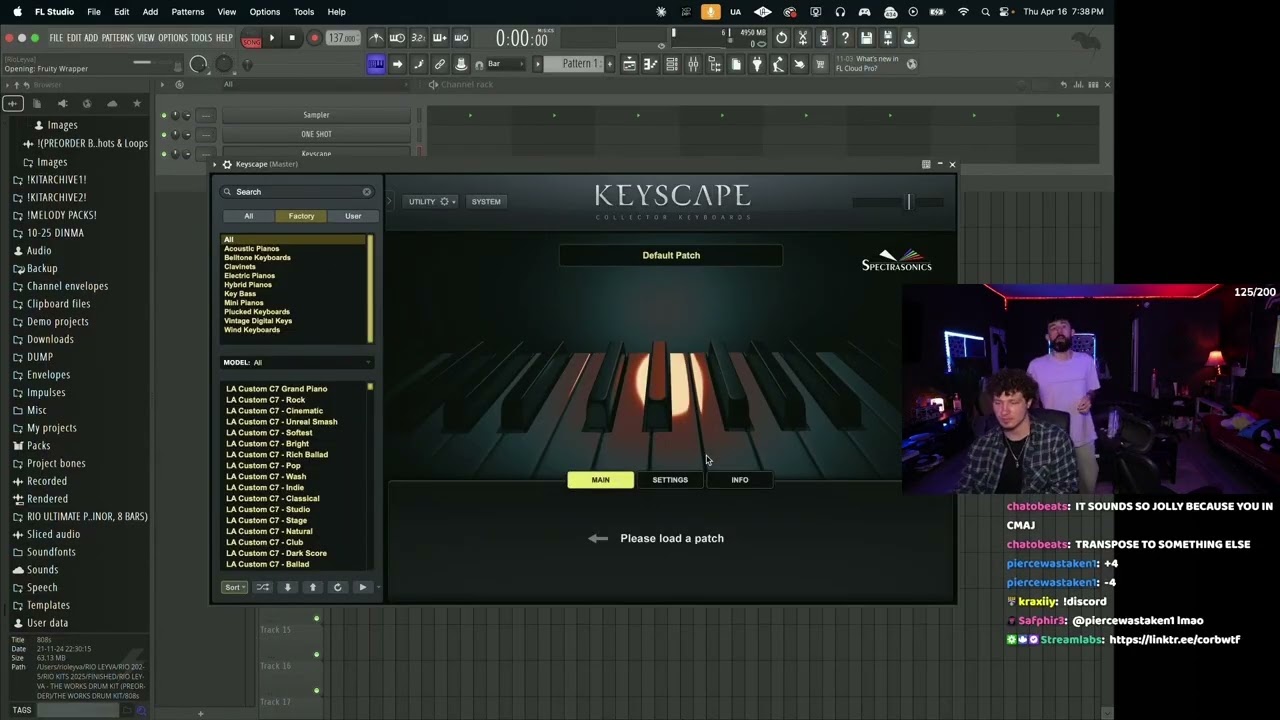
Task: Toggle the blend recording overdub
Action: point(440,38)
